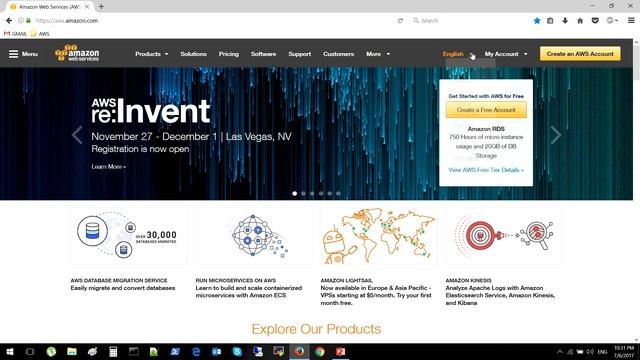Image resolution: width=640 pixels, height=360 pixels.
Task: Click the Firefox taskbar icon
Action: point(299,351)
